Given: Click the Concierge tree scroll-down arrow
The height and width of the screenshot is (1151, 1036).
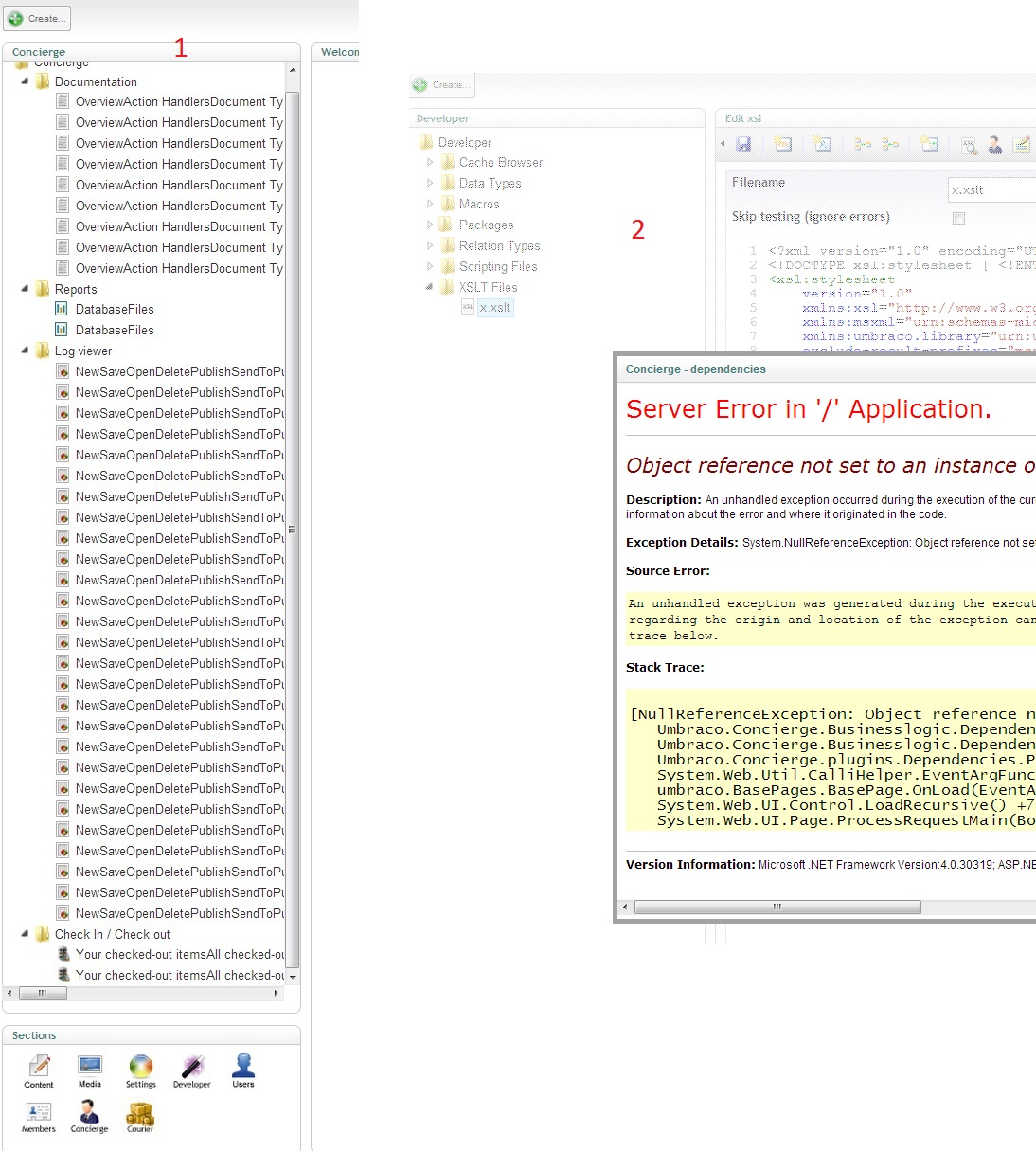Looking at the screenshot, I should coord(293,976).
